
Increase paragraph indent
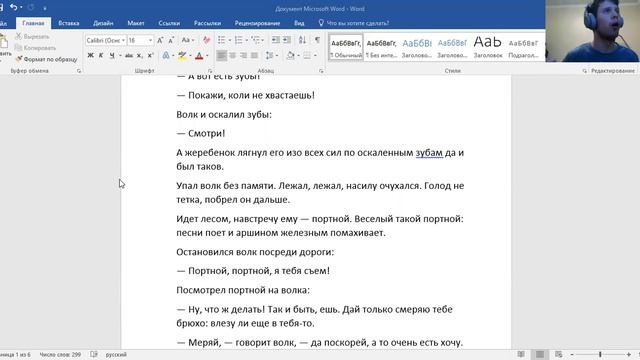[x=287, y=40]
